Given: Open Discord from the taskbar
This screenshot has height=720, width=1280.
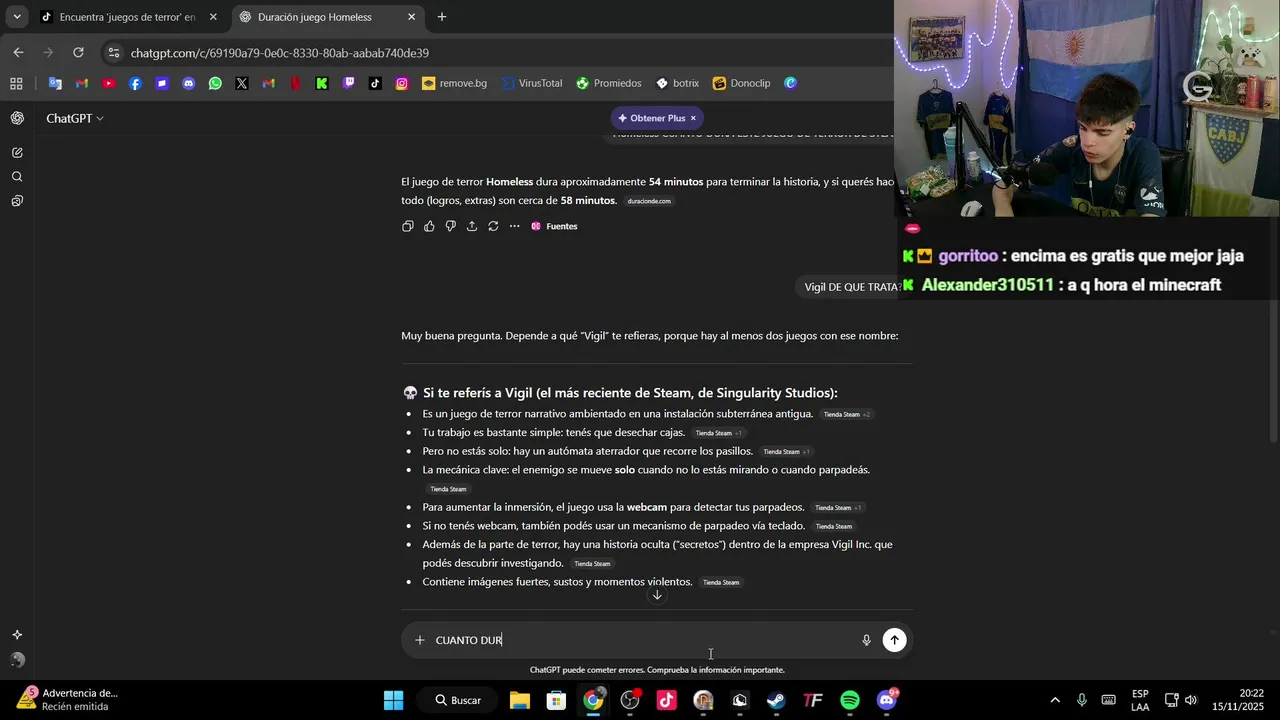Looking at the screenshot, I should tap(887, 700).
